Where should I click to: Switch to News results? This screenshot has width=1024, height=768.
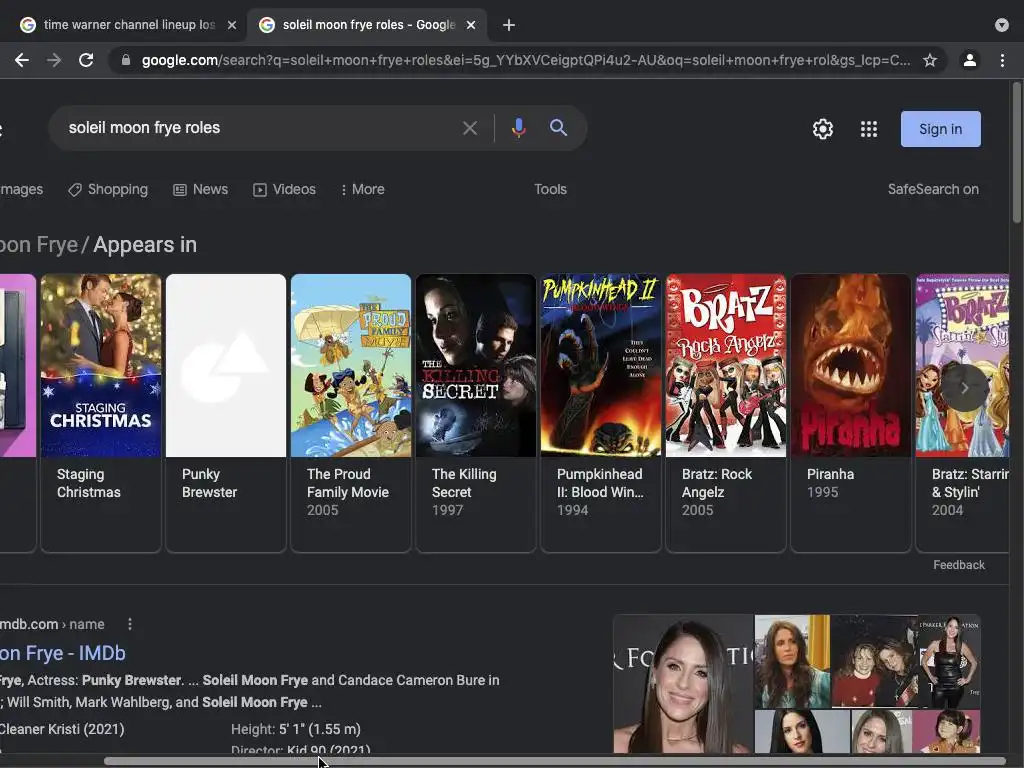click(200, 189)
